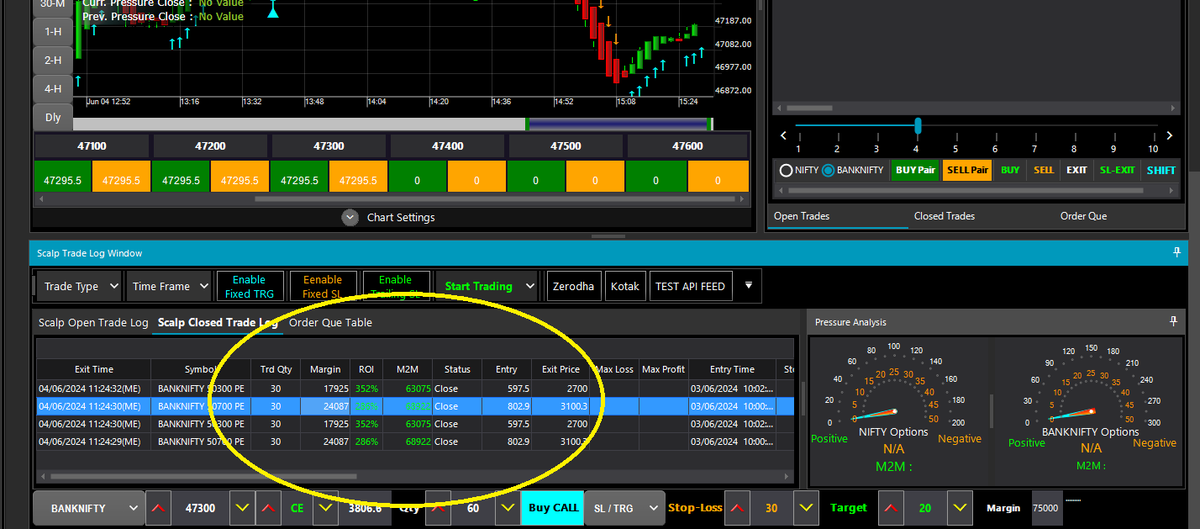Pin the Pressure Analysis panel
1200x529 pixels.
point(1173,321)
